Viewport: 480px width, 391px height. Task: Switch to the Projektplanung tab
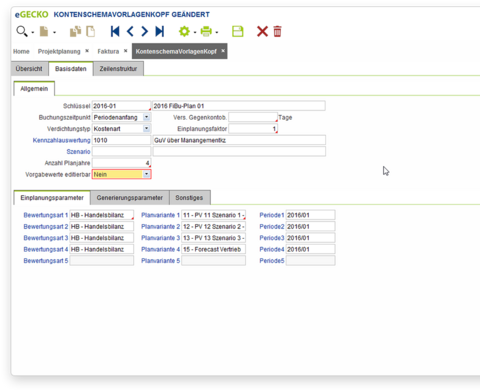(59, 51)
